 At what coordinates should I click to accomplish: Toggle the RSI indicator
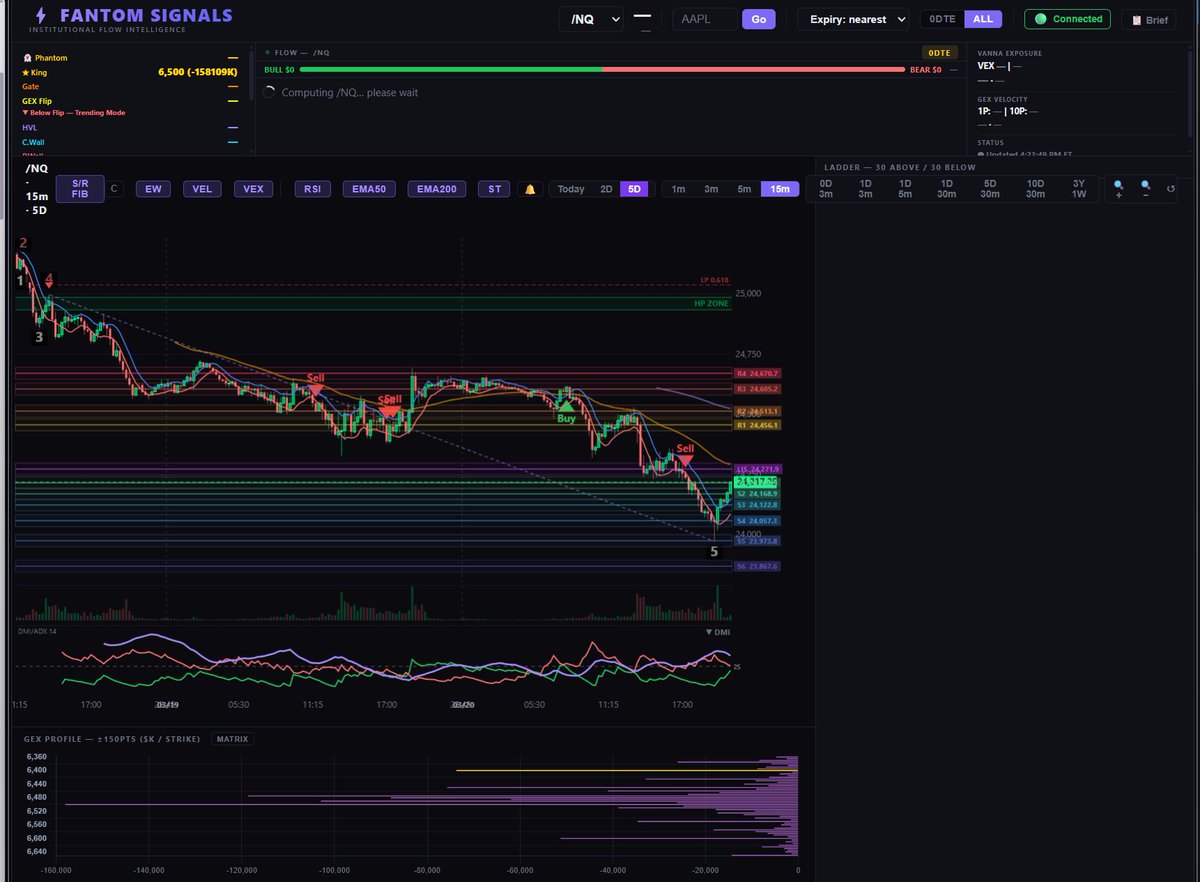pos(313,189)
